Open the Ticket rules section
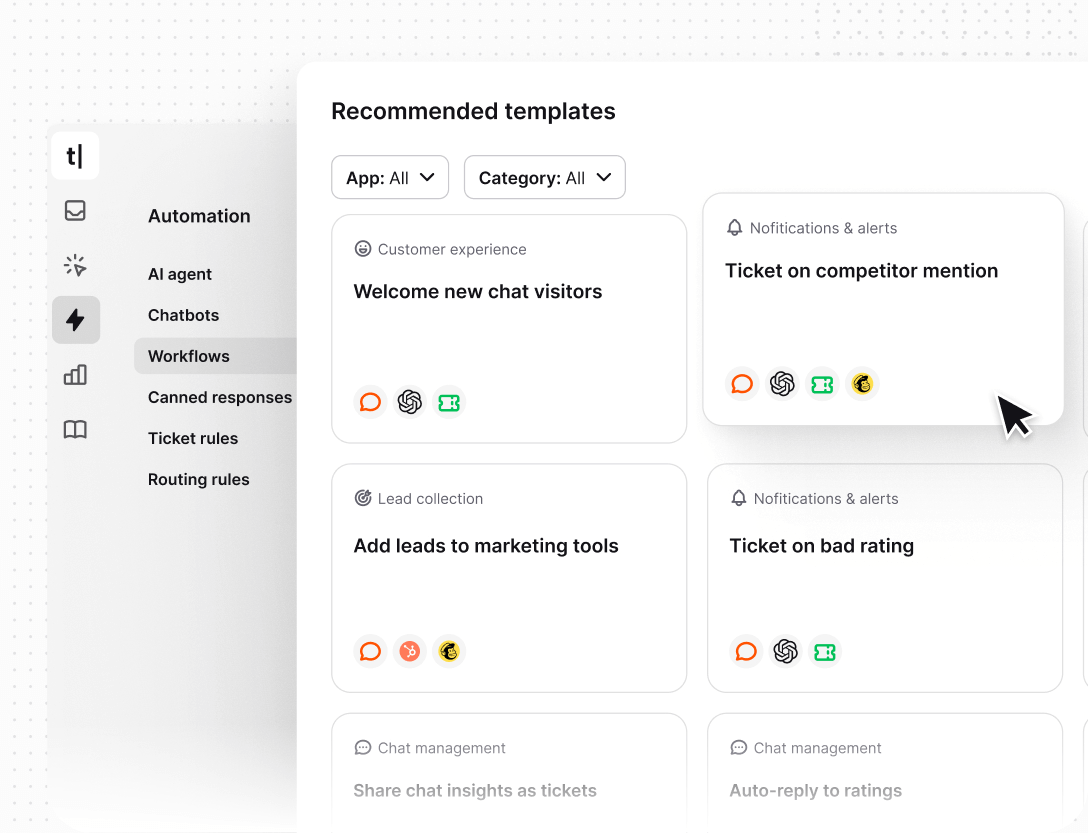Image resolution: width=1088 pixels, height=833 pixels. [x=193, y=438]
